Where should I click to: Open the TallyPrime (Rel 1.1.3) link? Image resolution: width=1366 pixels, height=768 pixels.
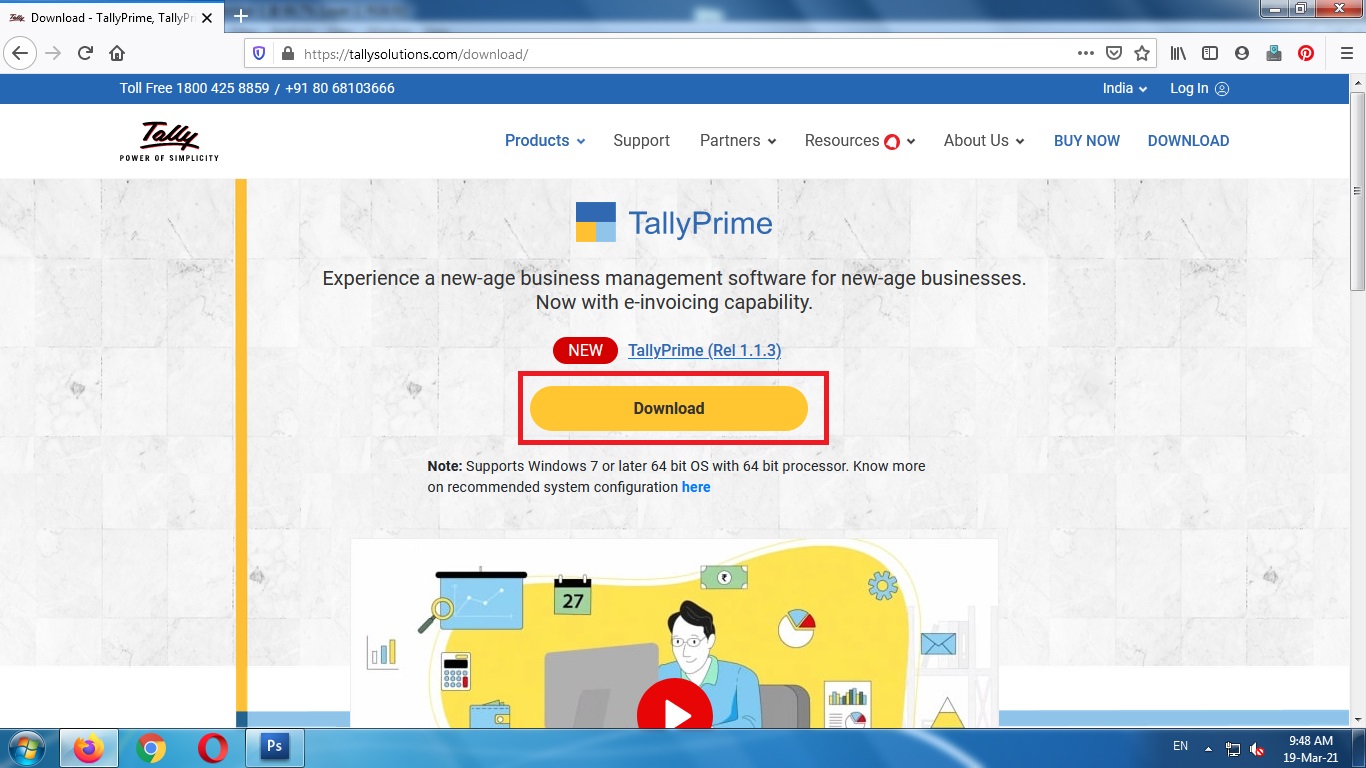(704, 350)
